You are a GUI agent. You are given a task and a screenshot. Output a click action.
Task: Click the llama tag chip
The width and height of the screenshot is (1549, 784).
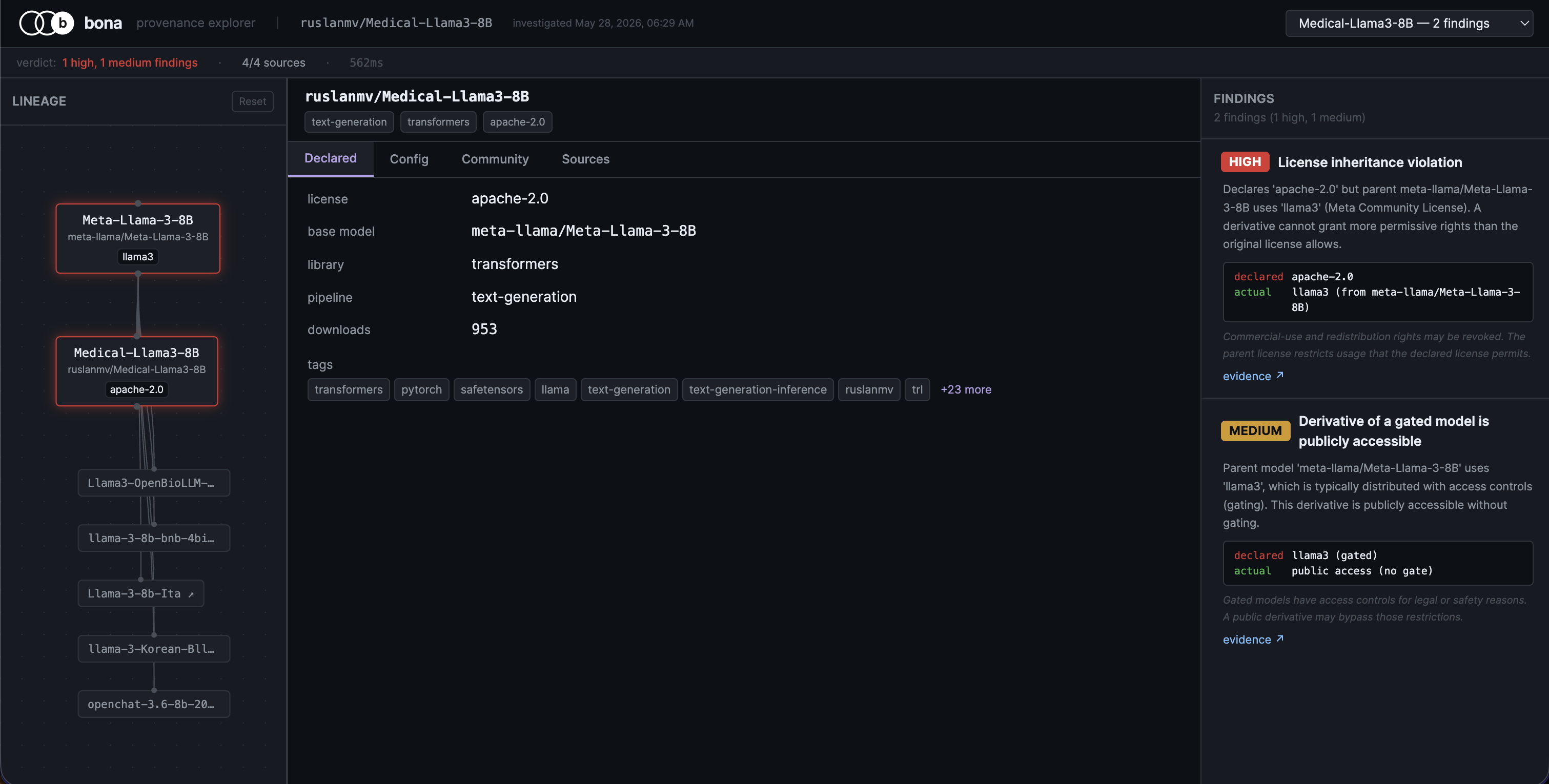[555, 389]
